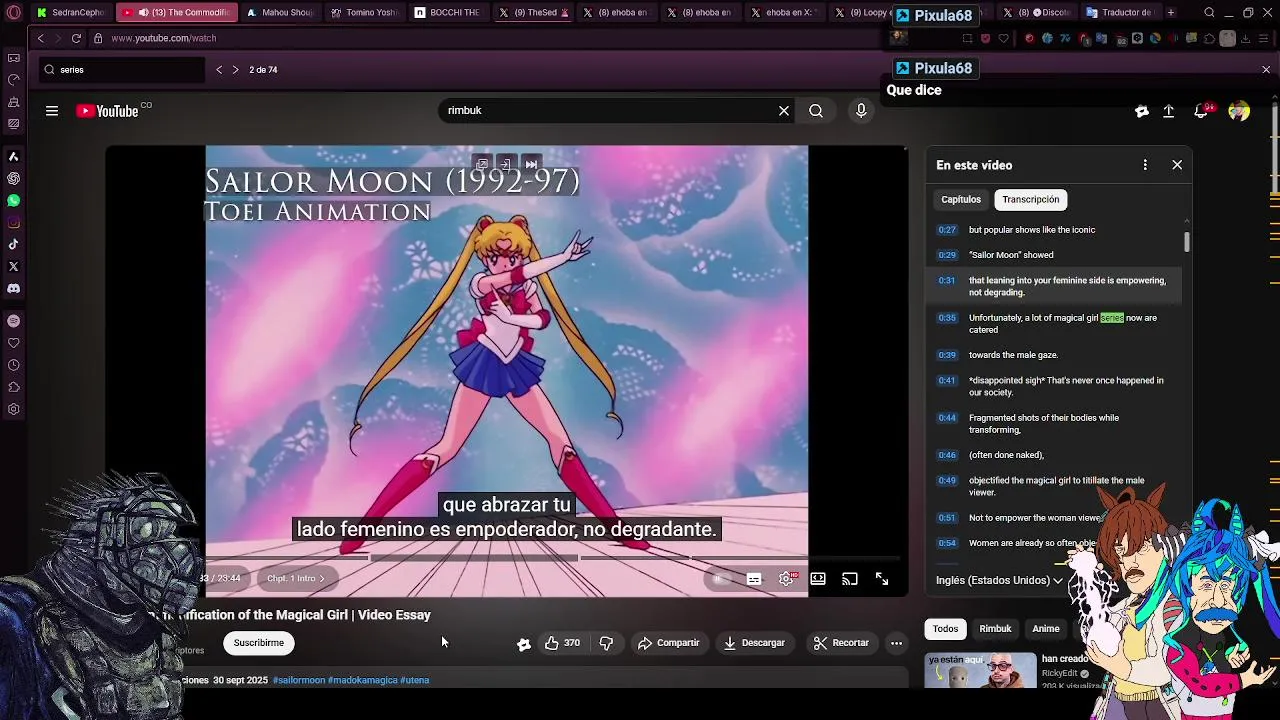Start voice search with the microphone
The height and width of the screenshot is (720, 1280).
861,111
